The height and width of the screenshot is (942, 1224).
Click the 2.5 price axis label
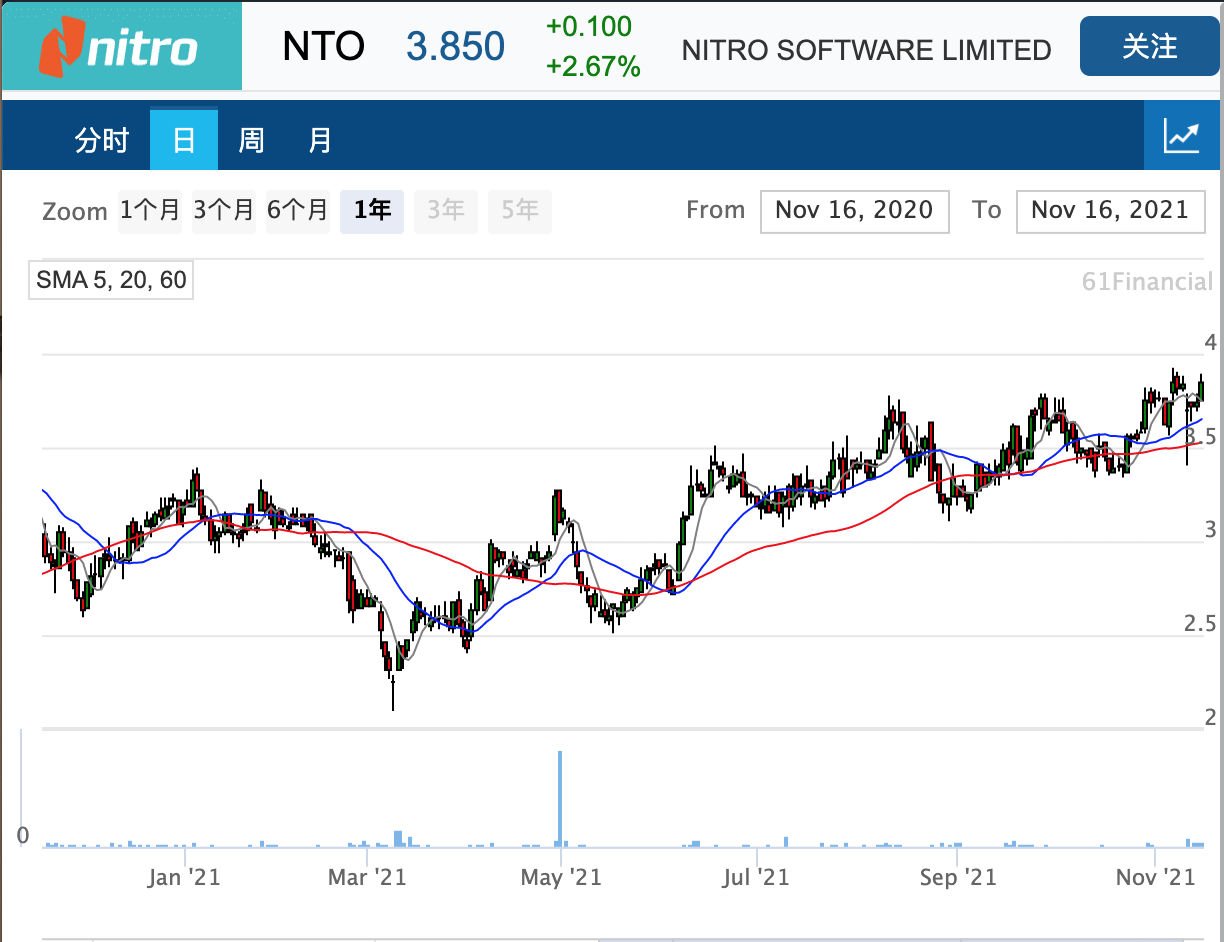tap(1200, 624)
